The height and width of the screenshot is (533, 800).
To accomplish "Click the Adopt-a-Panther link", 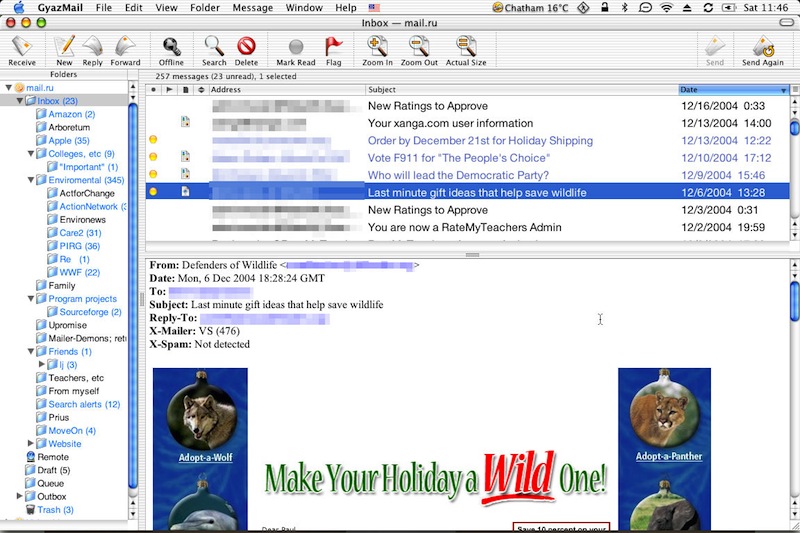I will click(x=665, y=457).
